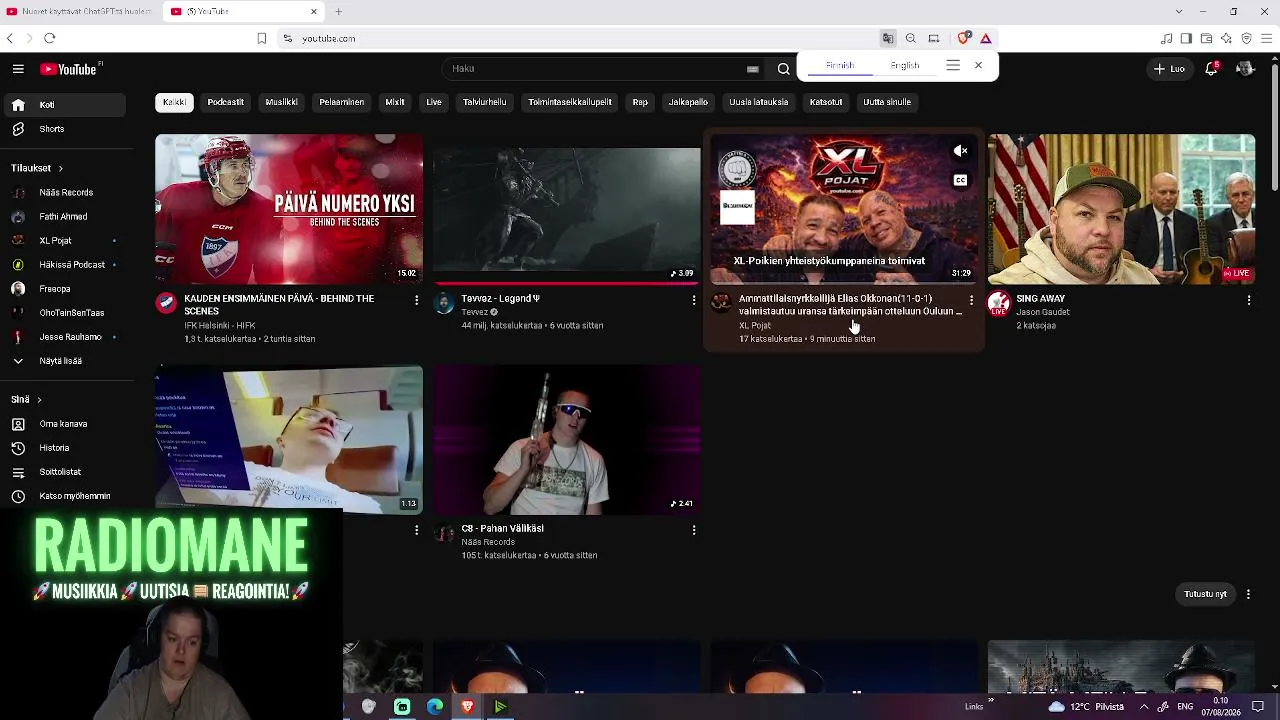1280x720 pixels.
Task: Open the Leo AI sparkle icon
Action: (1226, 38)
